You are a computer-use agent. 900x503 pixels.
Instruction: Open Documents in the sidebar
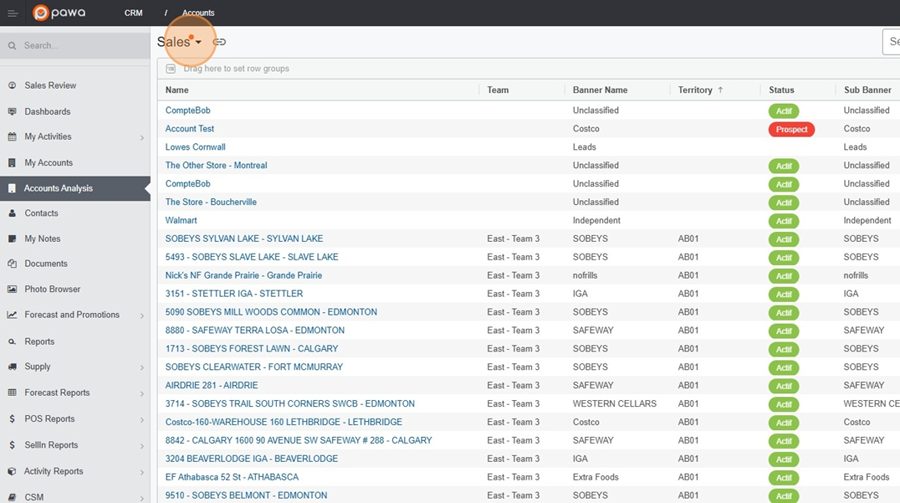(x=46, y=264)
